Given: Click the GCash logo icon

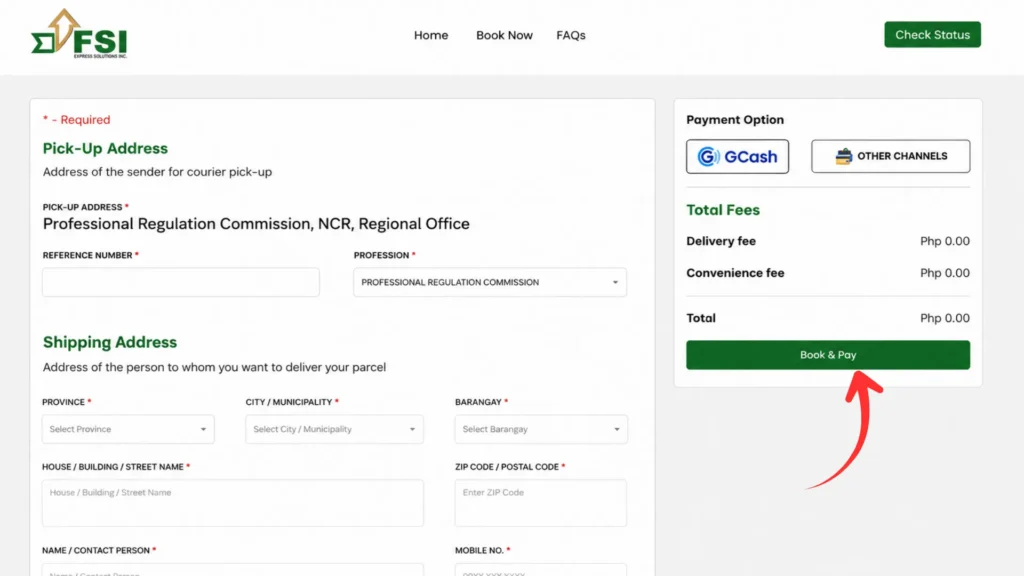Looking at the screenshot, I should (709, 157).
